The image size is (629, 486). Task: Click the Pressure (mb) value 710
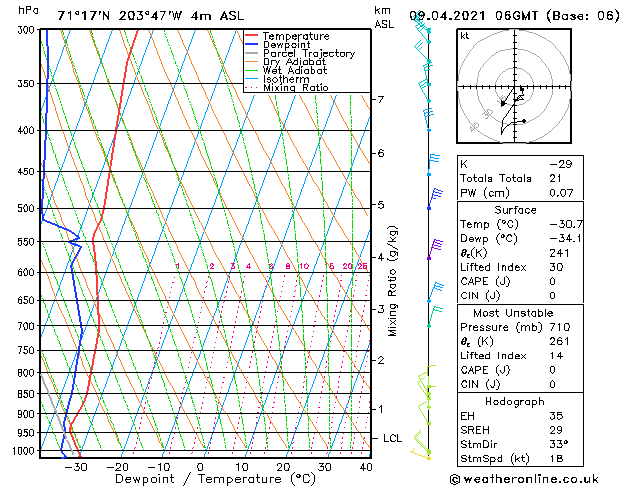tap(560, 327)
